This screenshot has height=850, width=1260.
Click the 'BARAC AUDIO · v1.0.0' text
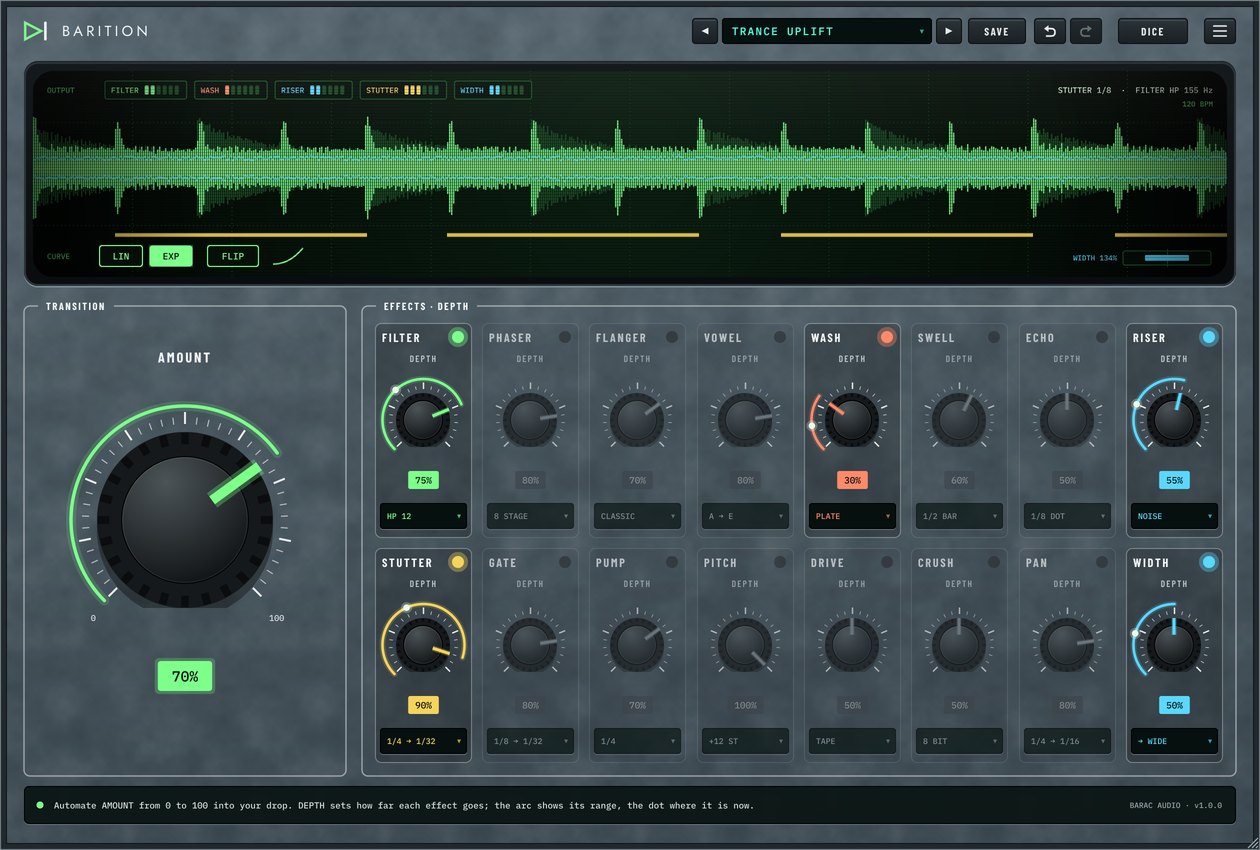(x=1175, y=805)
